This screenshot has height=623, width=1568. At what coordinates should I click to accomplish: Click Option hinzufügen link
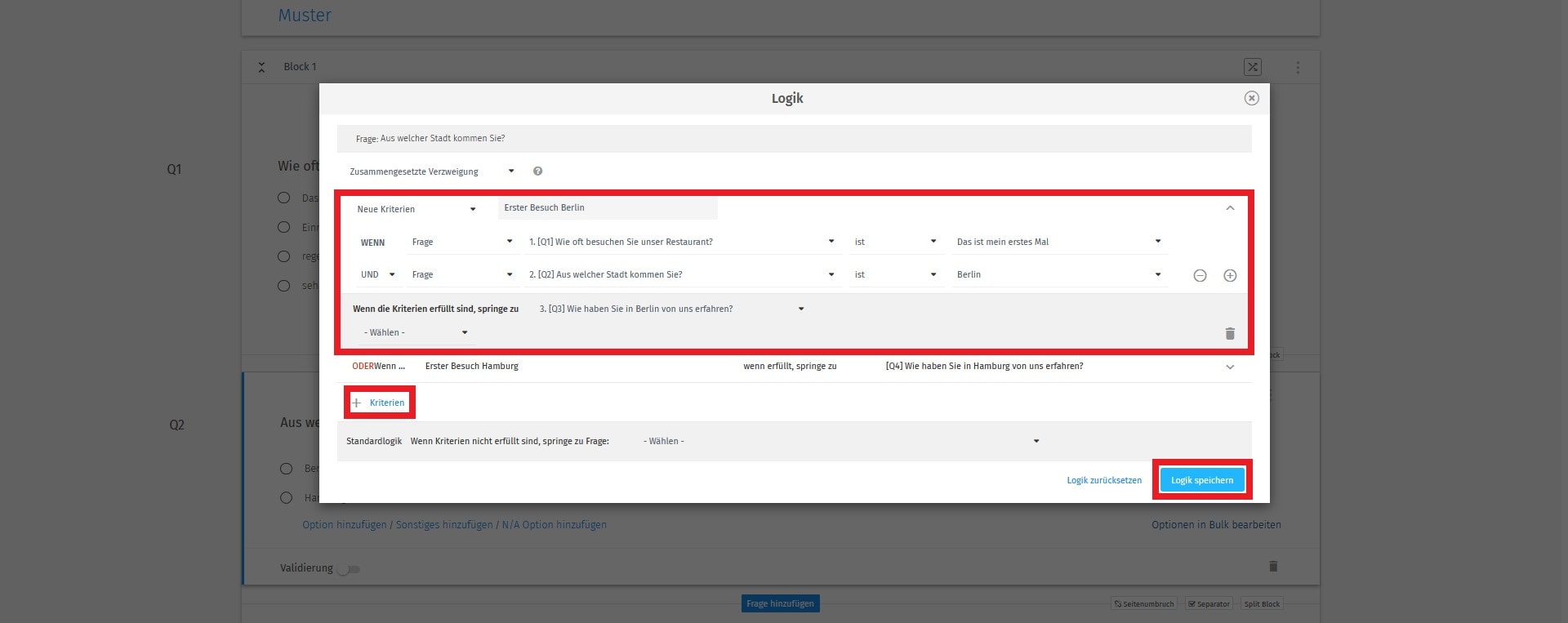[345, 525]
